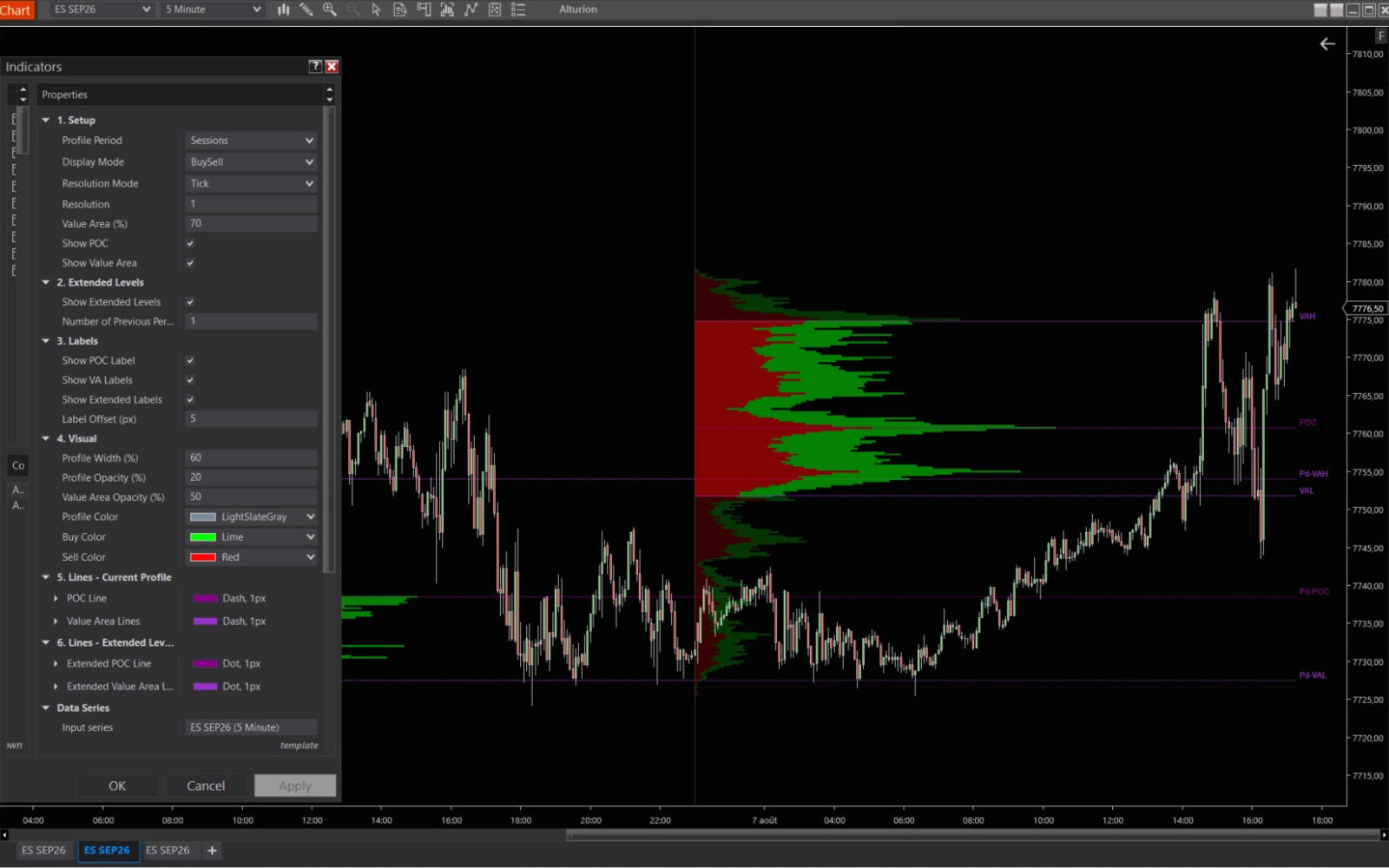Open Resolution Mode dropdown showing Tick
The height and width of the screenshot is (868, 1389).
click(251, 183)
